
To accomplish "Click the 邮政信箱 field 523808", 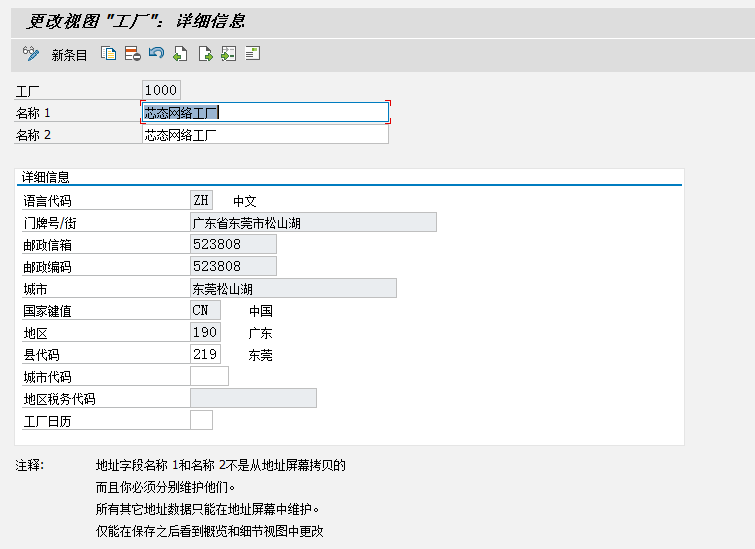I will [234, 244].
